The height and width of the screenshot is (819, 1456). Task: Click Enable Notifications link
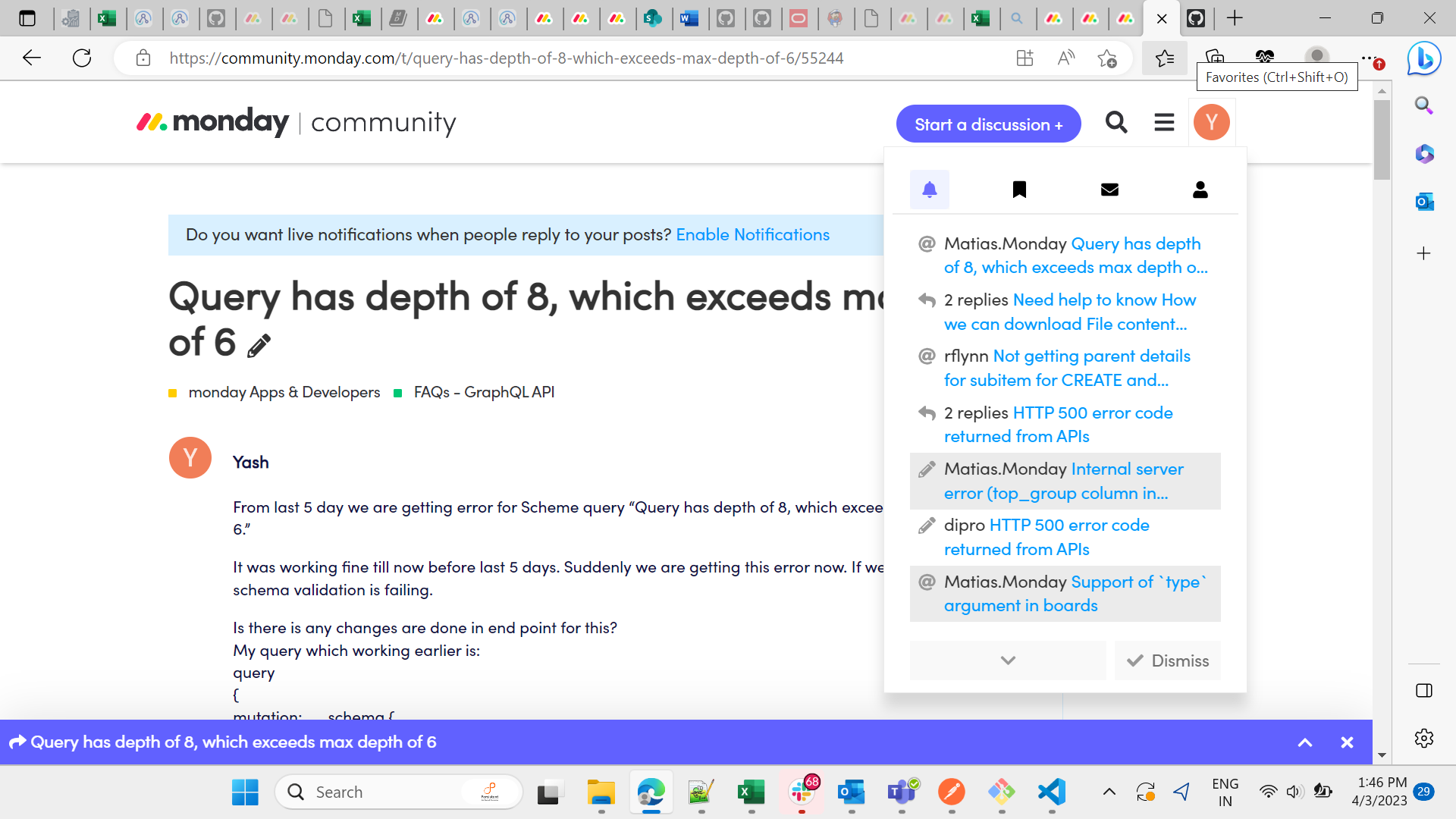pyautogui.click(x=752, y=235)
